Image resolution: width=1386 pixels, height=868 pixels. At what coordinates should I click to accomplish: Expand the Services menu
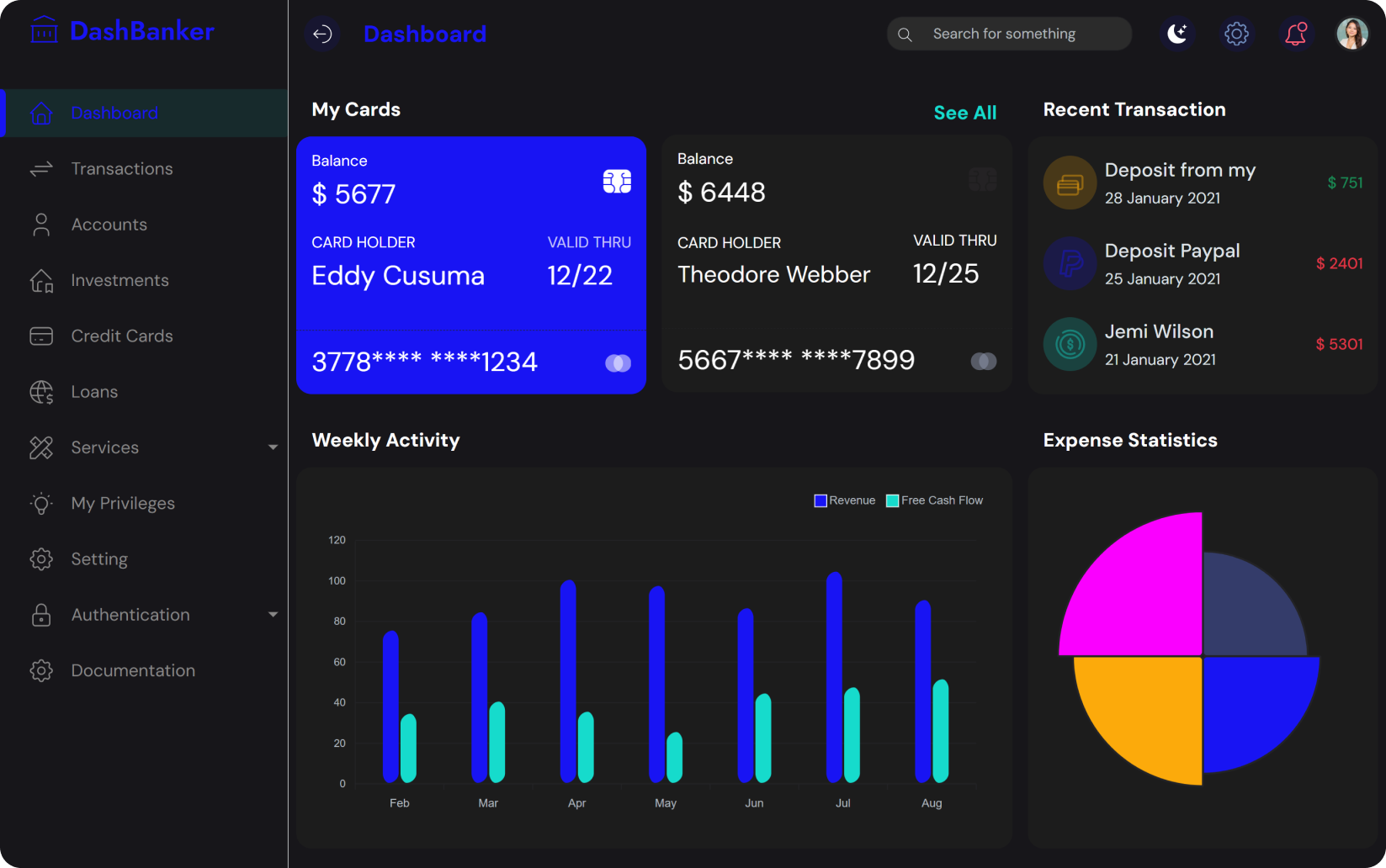273,447
